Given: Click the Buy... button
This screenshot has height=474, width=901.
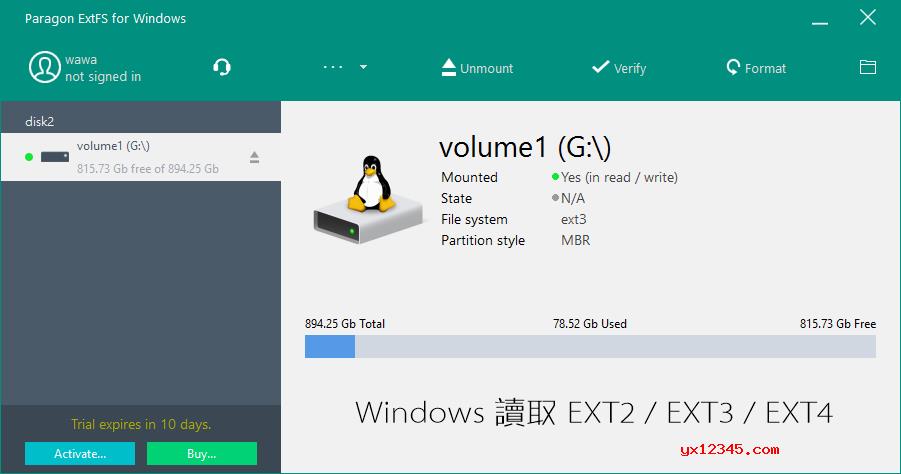Looking at the screenshot, I should pos(202,453).
